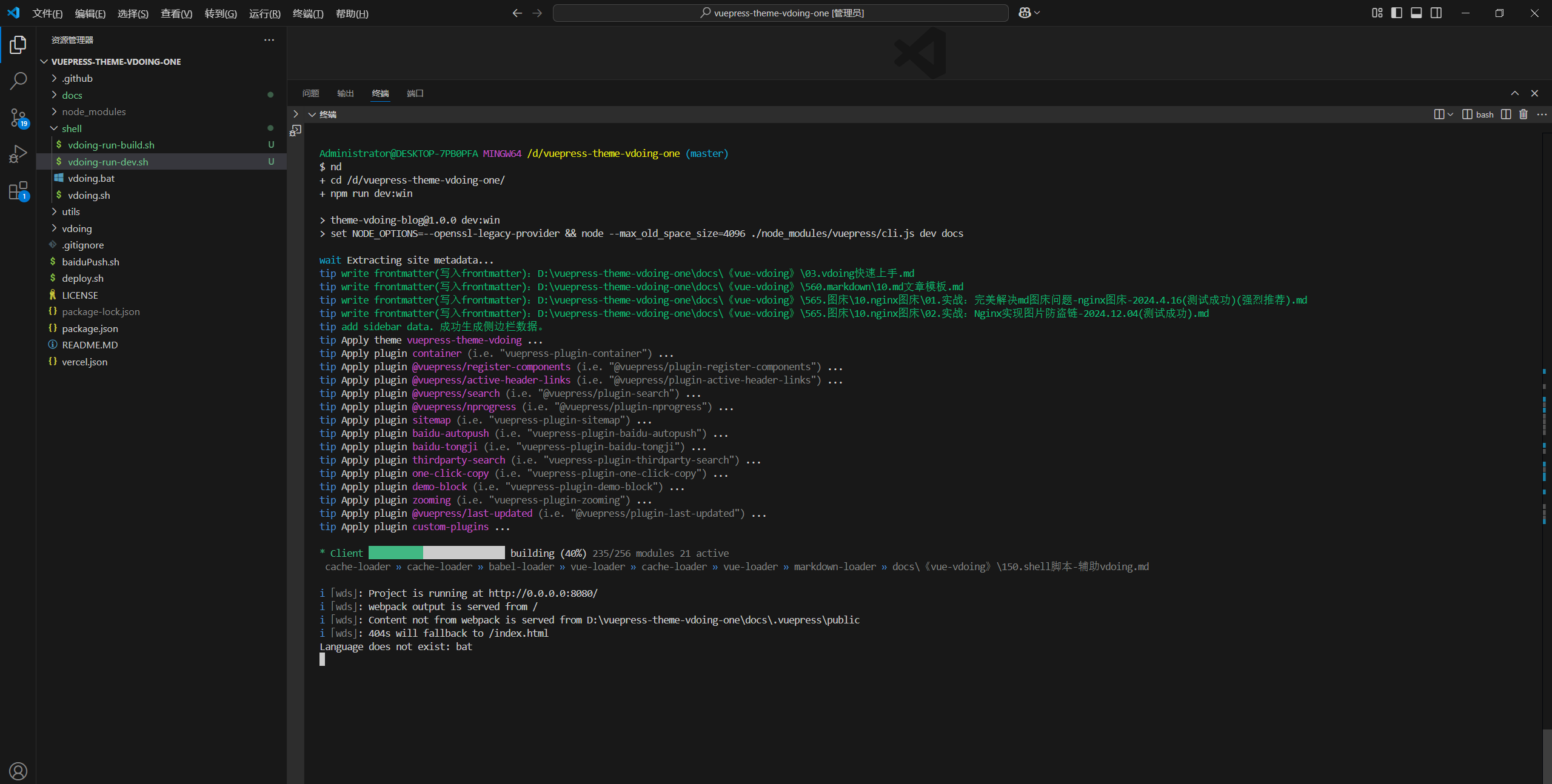Open vdoing.bat file
Image resolution: width=1552 pixels, height=784 pixels.
tap(161, 178)
